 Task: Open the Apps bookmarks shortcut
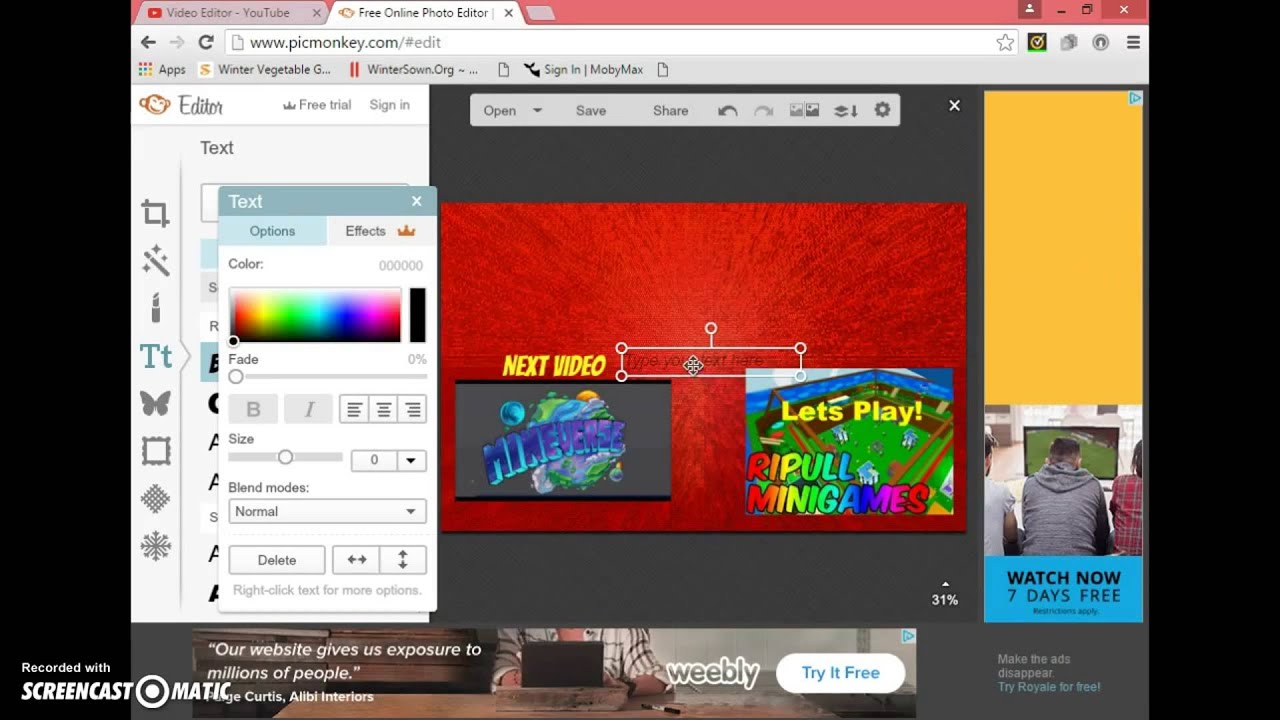[x=163, y=69]
